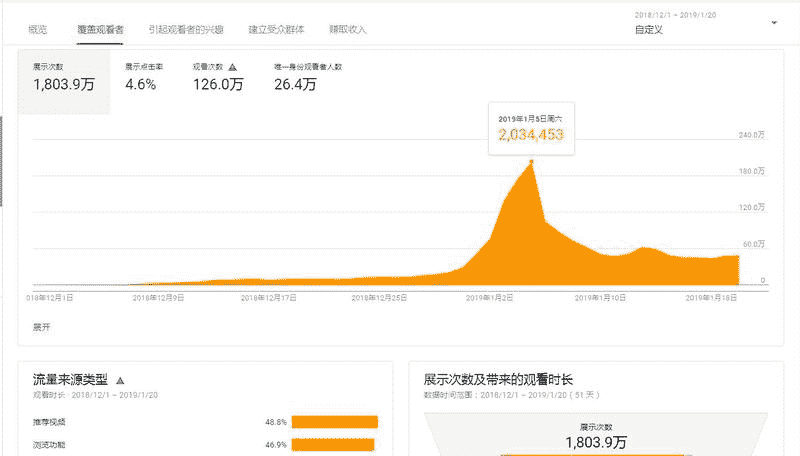Viewport: 800px width, 456px height.
Task: Click the orange 推荐视频 percentage bar
Action: (x=334, y=422)
